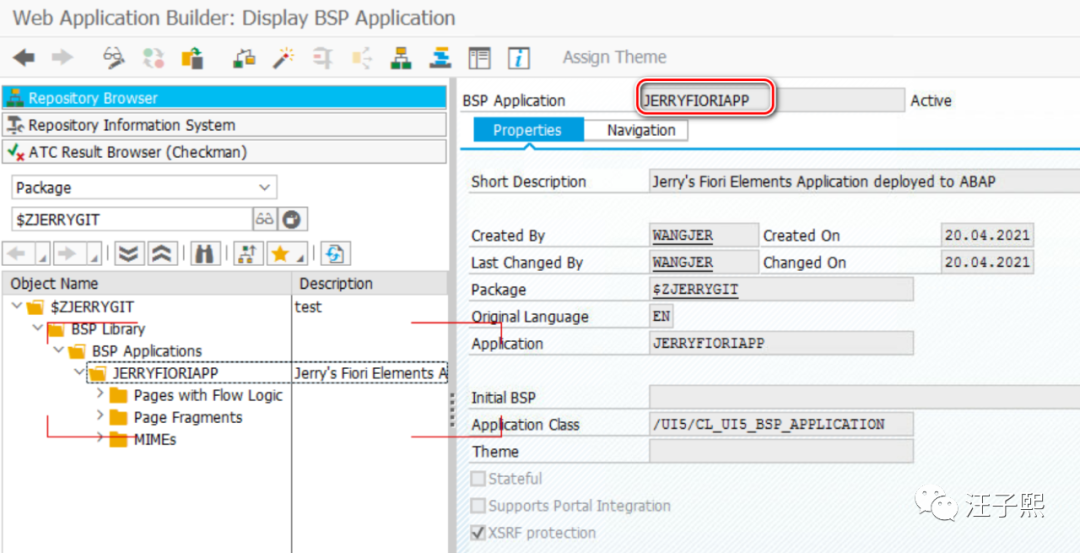Select the BSP Applications tree row

[147, 351]
